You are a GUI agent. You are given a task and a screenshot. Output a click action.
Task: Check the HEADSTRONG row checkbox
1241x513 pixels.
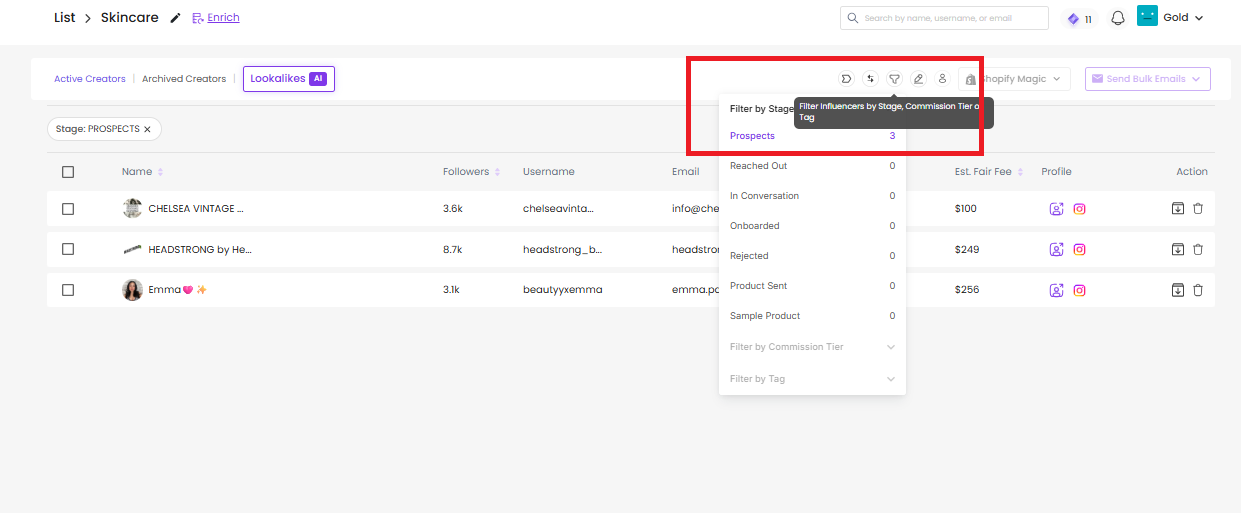[x=68, y=249]
